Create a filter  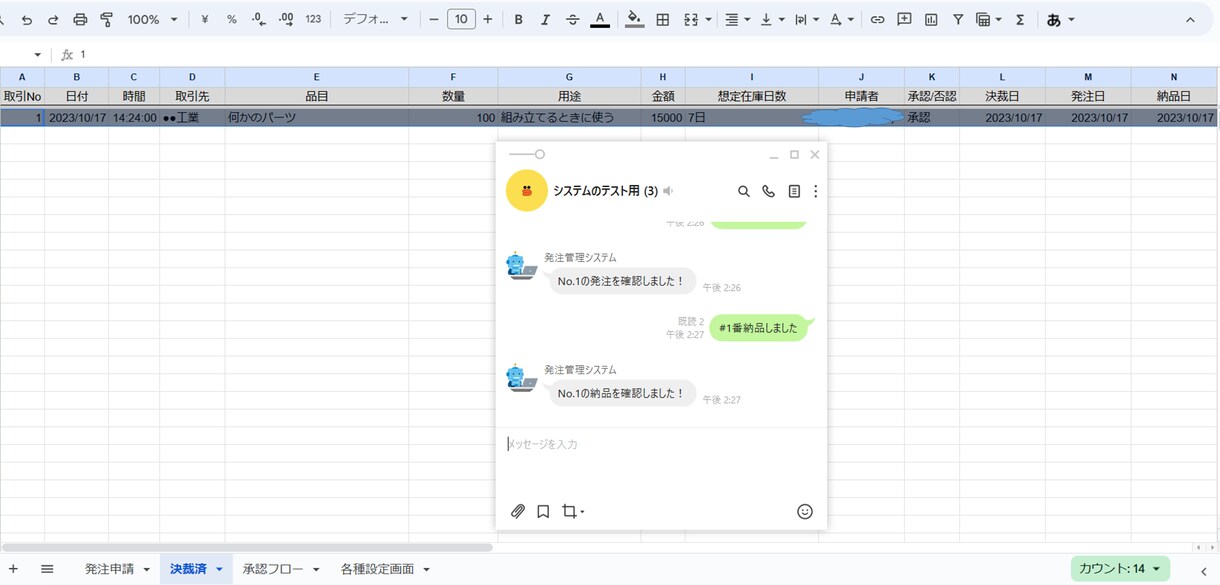click(x=958, y=19)
